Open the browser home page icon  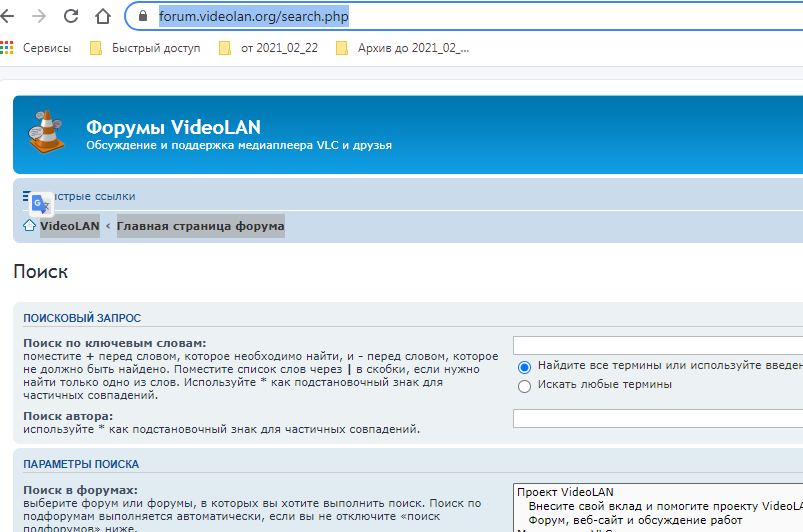[x=103, y=16]
